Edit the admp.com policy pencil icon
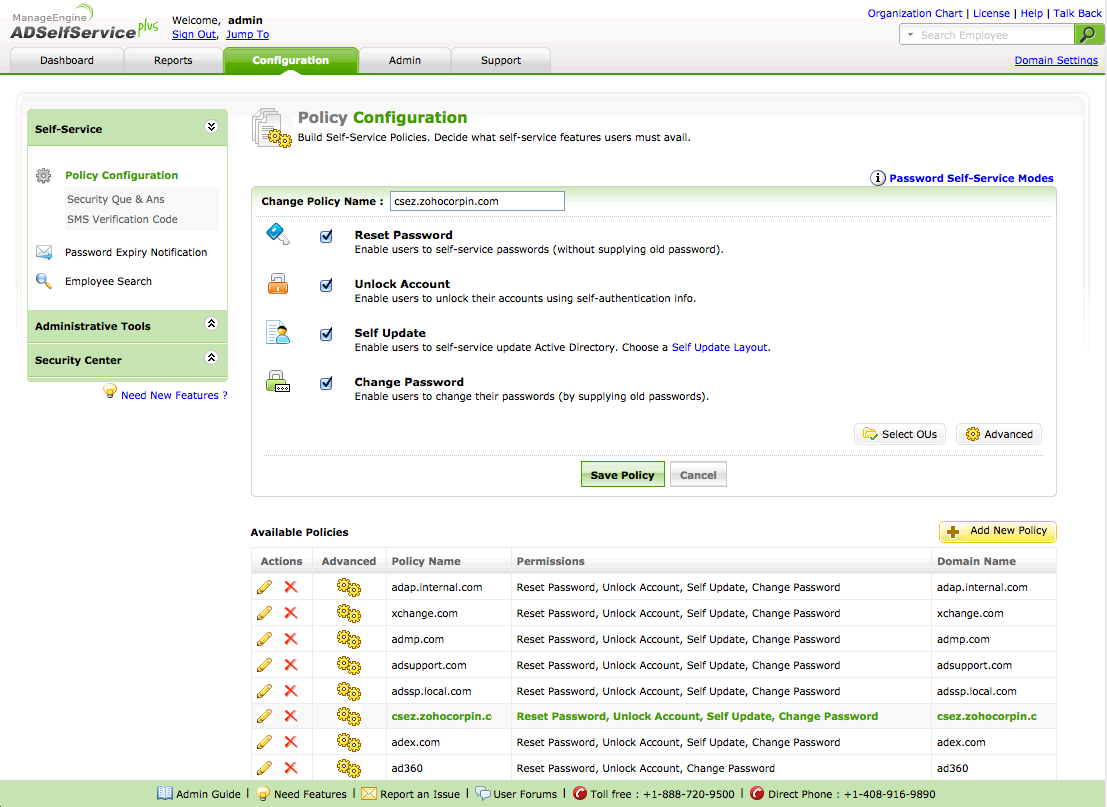 [265, 639]
